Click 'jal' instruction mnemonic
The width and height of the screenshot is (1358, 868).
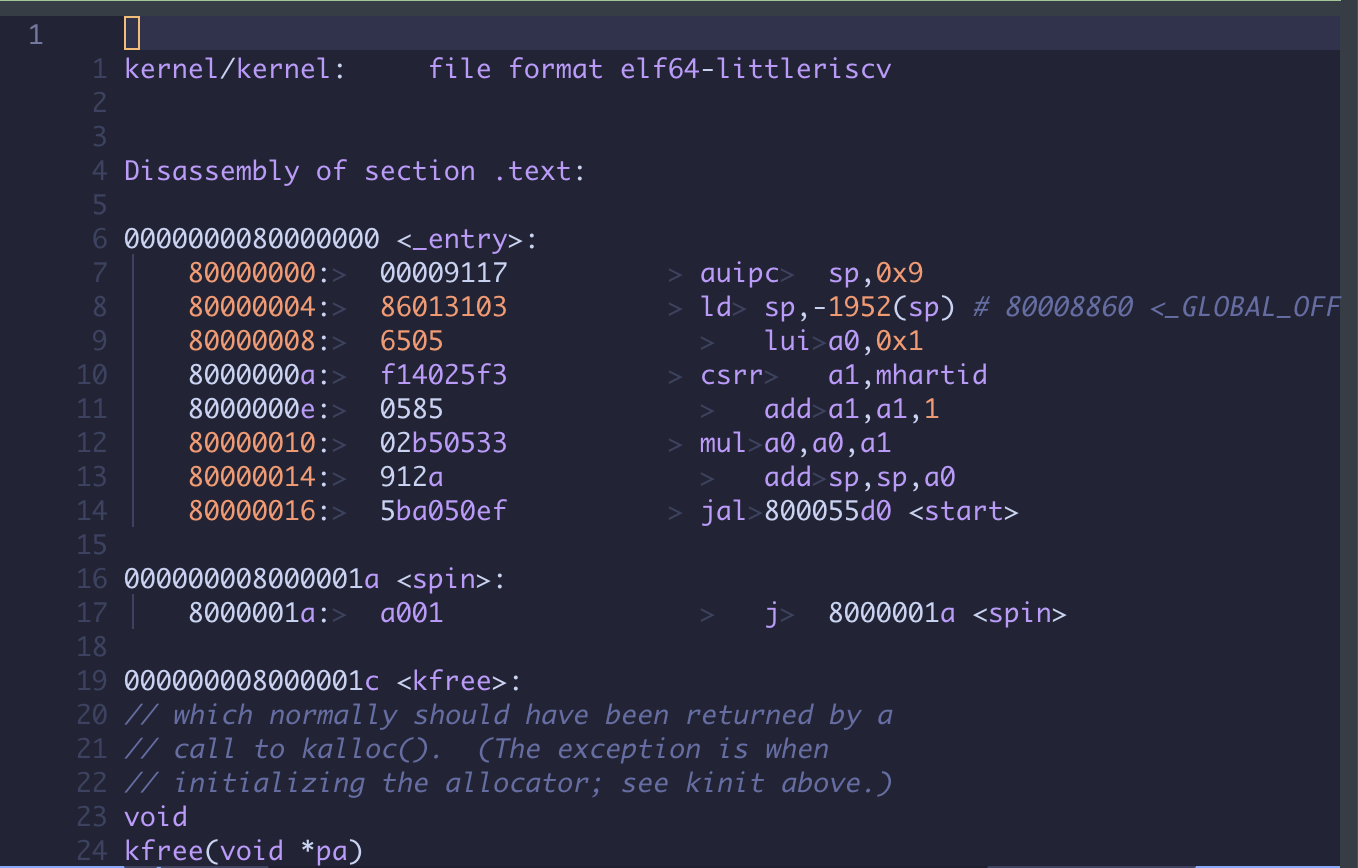724,511
